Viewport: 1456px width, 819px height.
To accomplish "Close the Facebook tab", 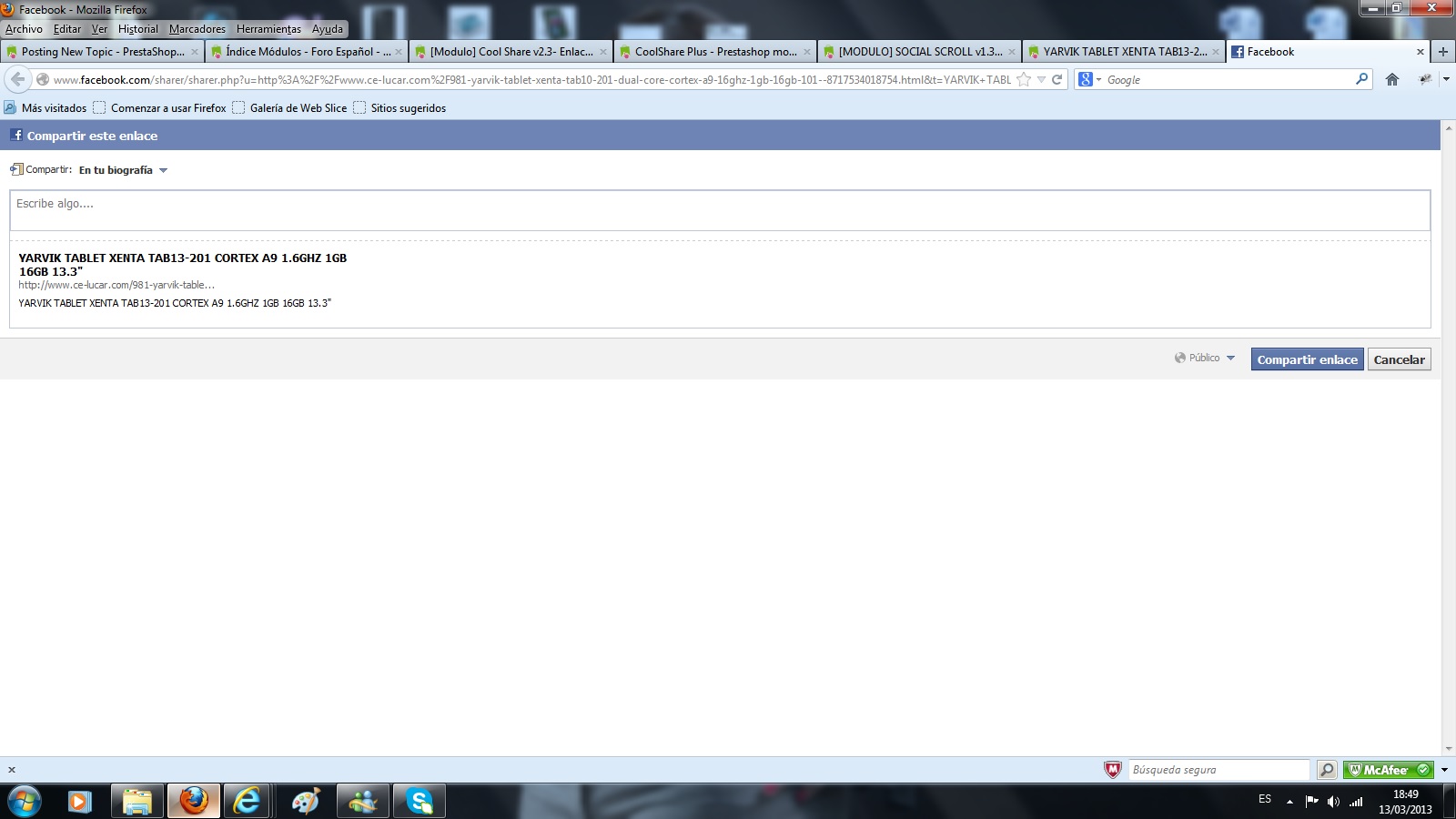I will [x=1420, y=52].
